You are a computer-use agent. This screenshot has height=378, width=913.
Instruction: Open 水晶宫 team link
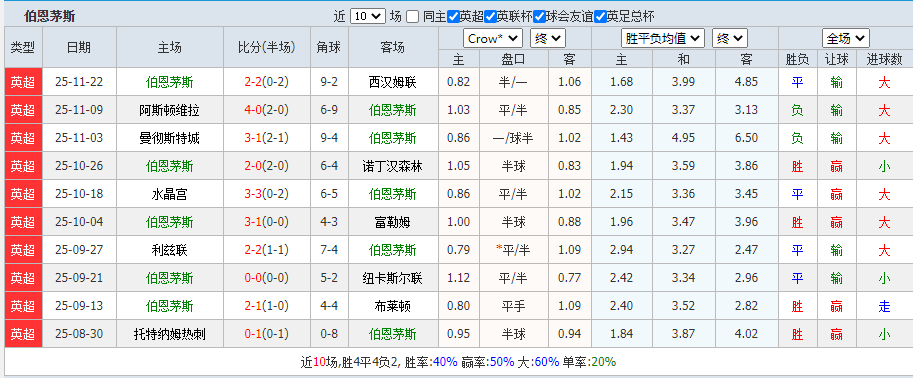pos(169,194)
